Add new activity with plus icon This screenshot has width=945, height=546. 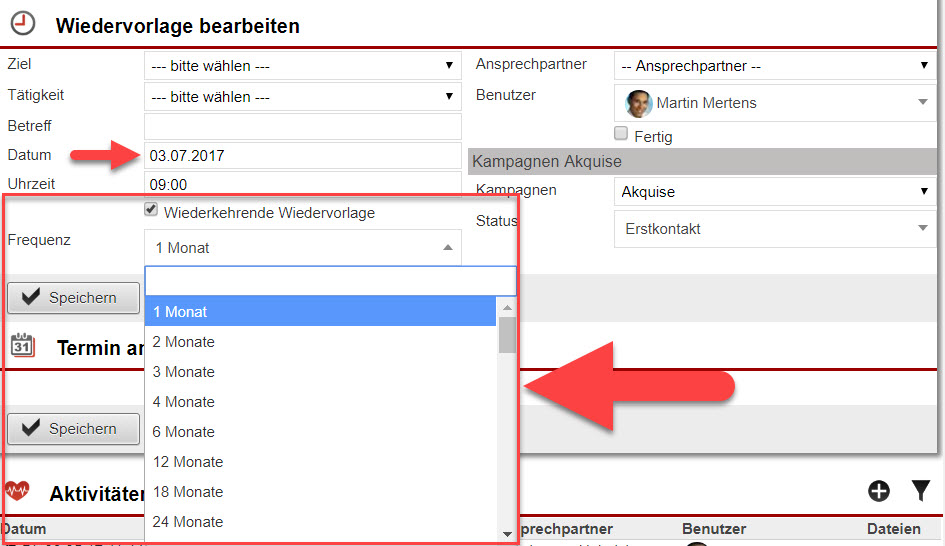pos(878,490)
